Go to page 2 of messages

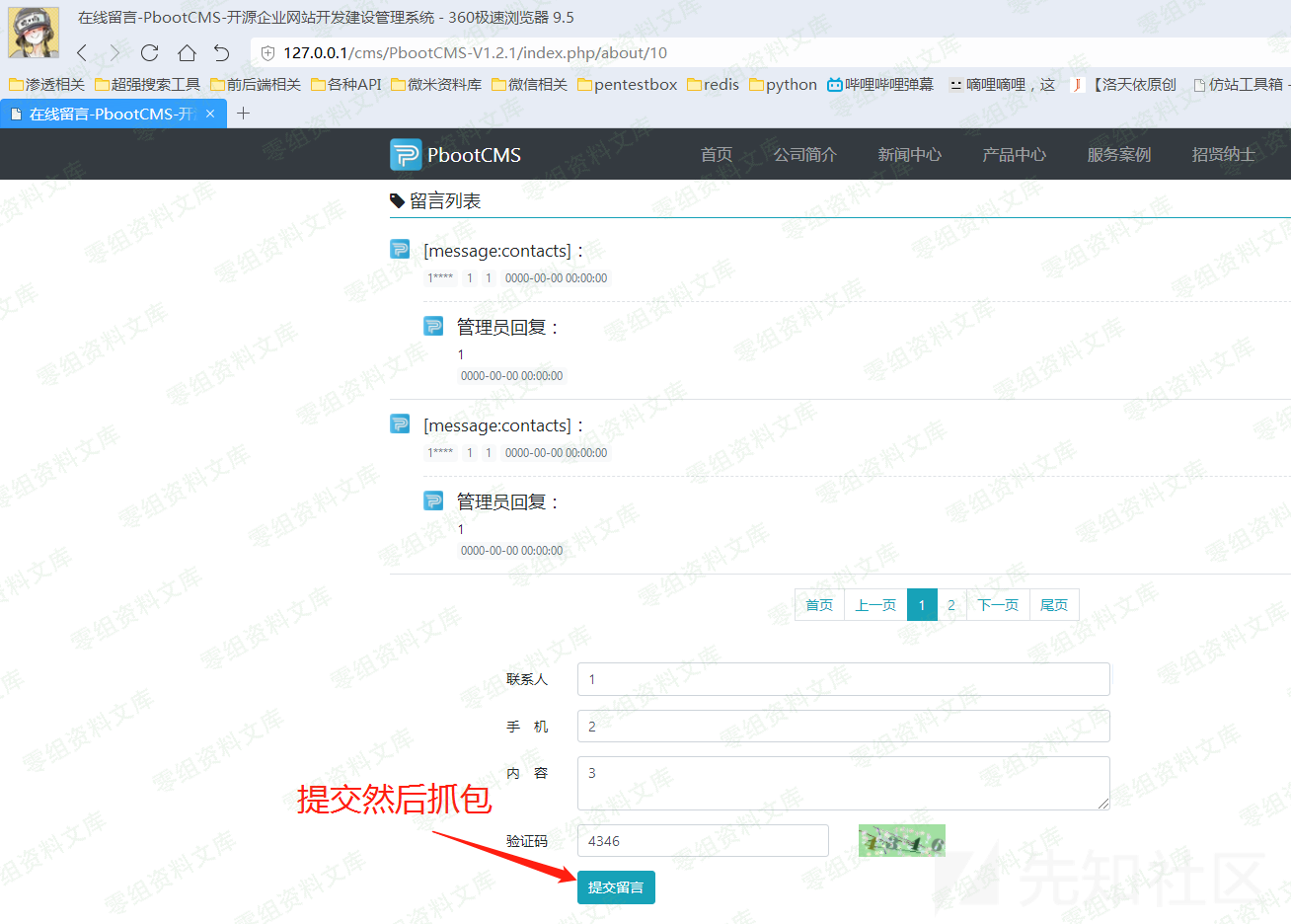[x=950, y=605]
